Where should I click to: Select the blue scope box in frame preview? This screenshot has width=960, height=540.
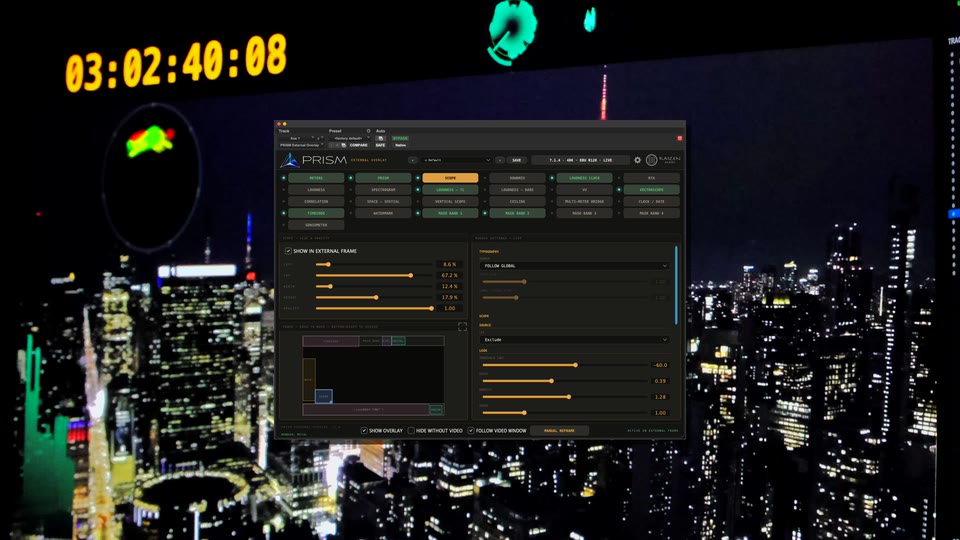click(x=324, y=396)
